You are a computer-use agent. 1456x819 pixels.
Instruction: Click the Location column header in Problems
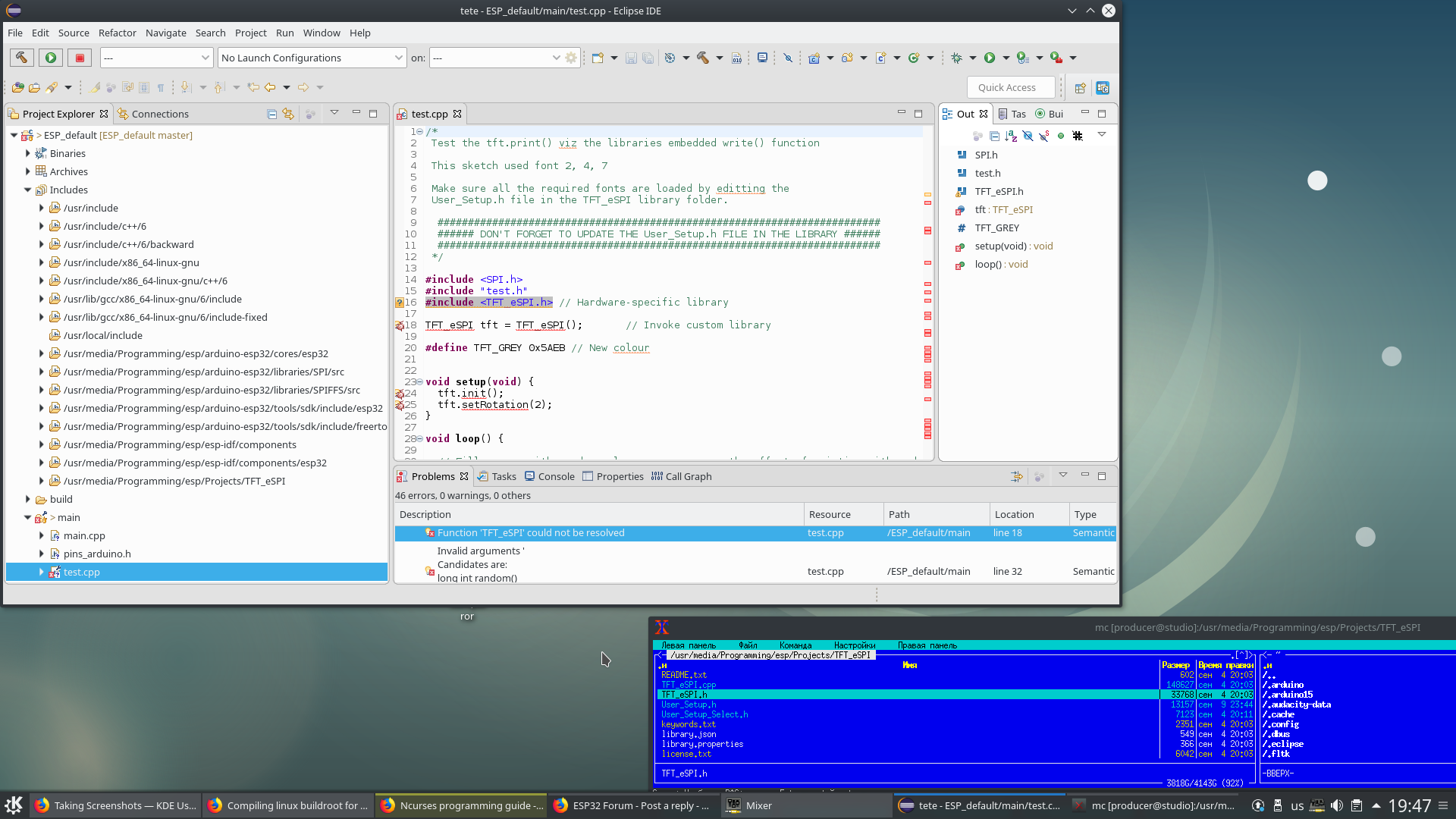pos(1028,514)
